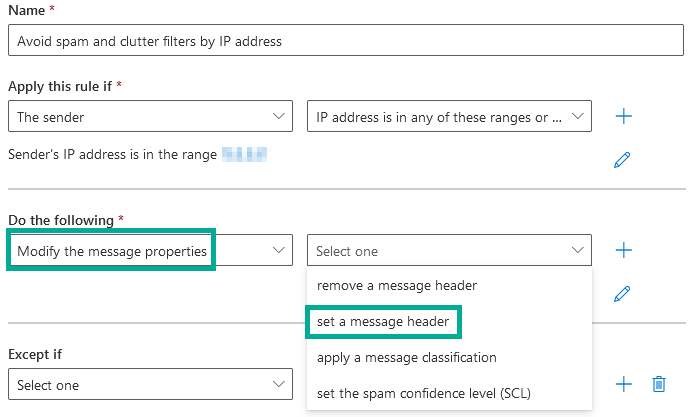Screen dimensions: 688x417
Task: Click the pencil icon in Do the following
Action: click(622, 293)
